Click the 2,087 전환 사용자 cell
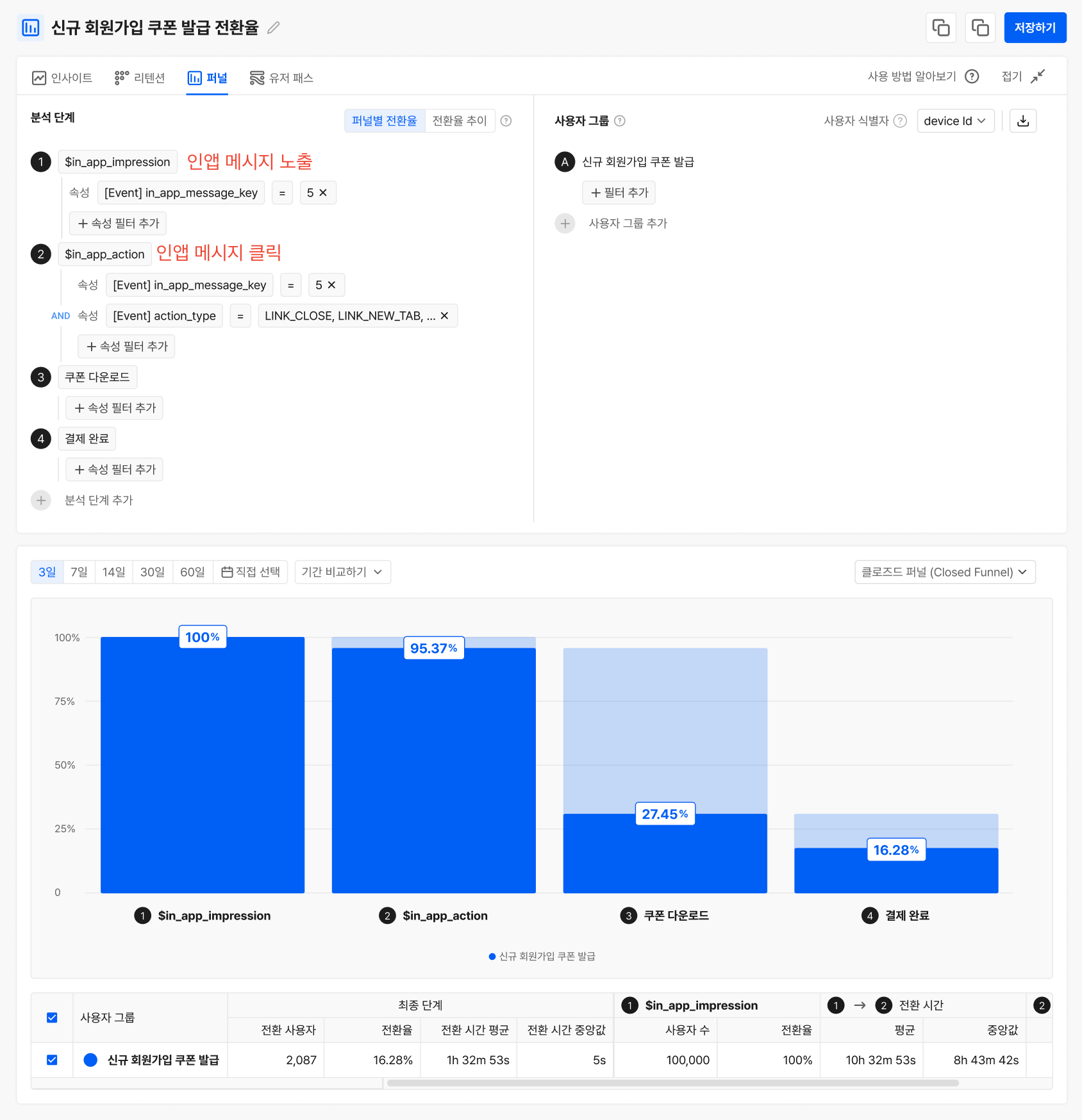 point(276,1060)
